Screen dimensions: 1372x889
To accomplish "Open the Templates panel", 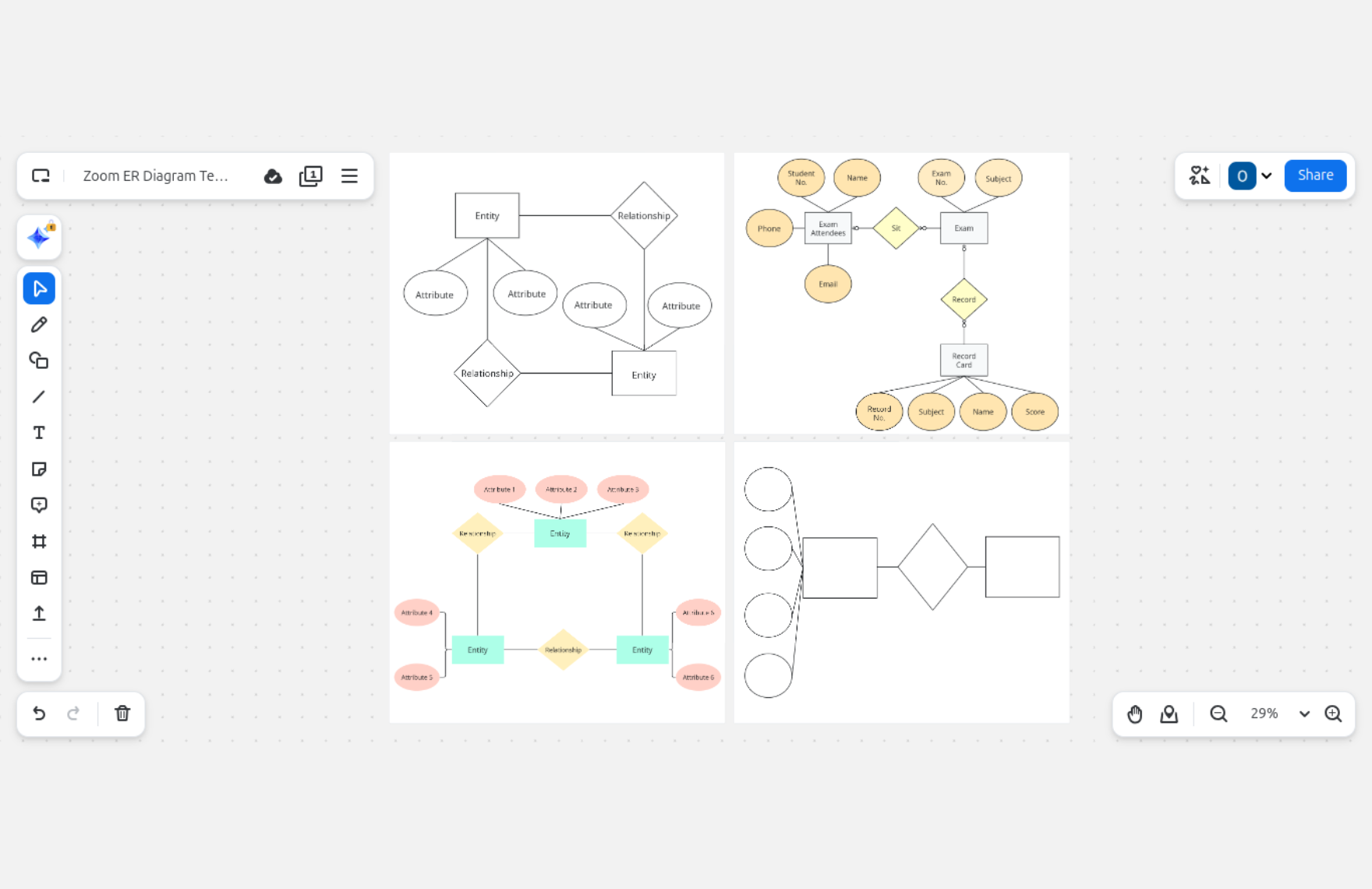I will click(x=39, y=578).
